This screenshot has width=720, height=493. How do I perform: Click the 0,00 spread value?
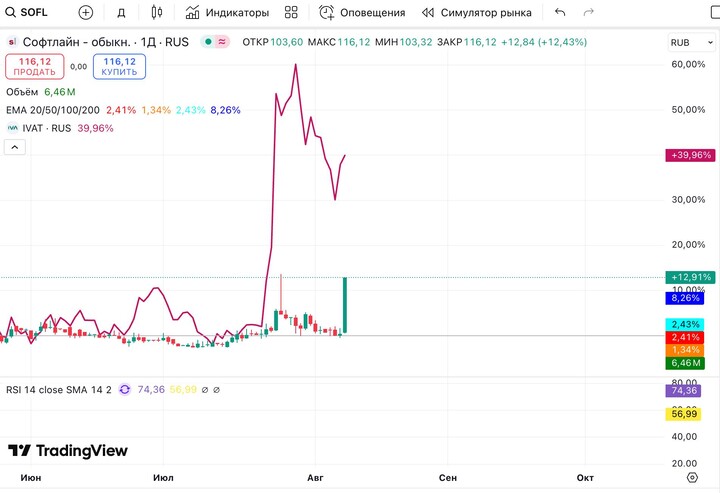click(79, 67)
